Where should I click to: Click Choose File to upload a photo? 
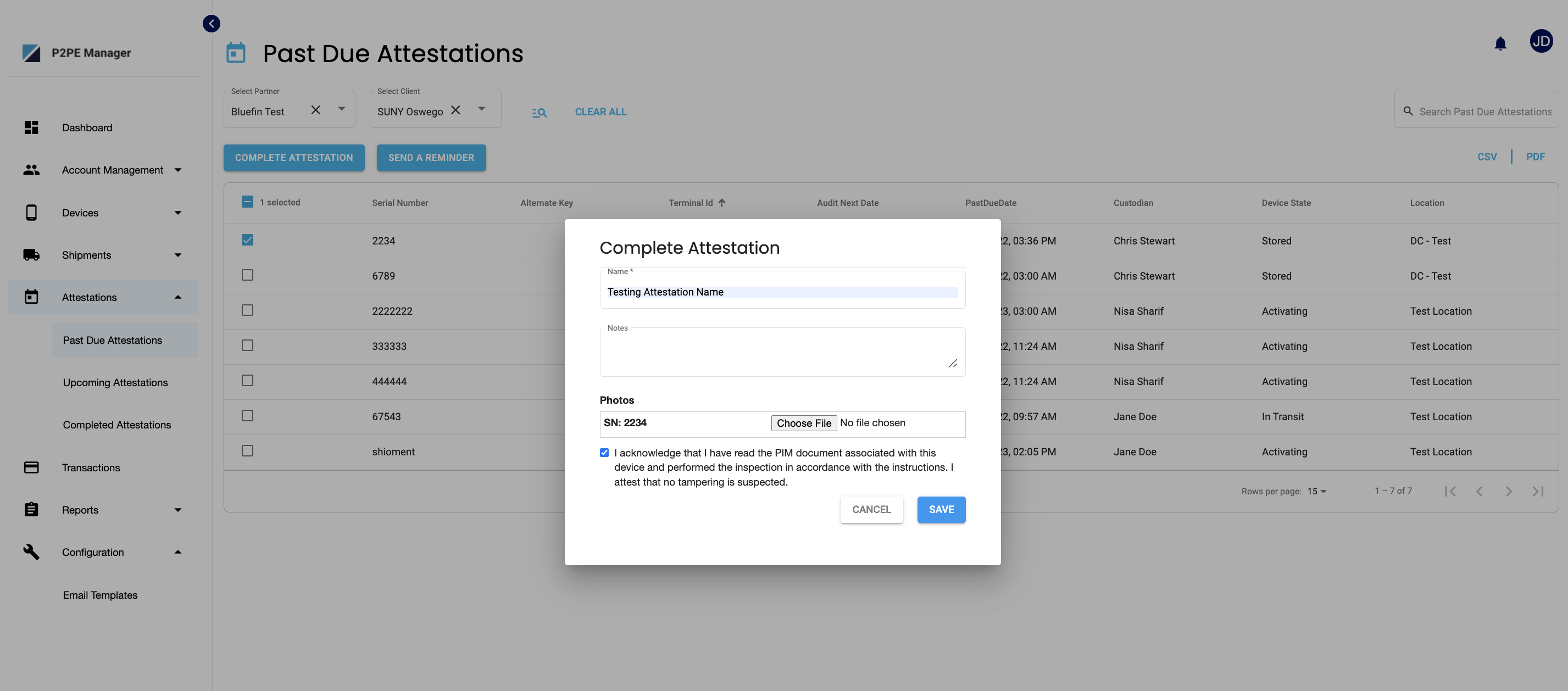click(x=803, y=422)
